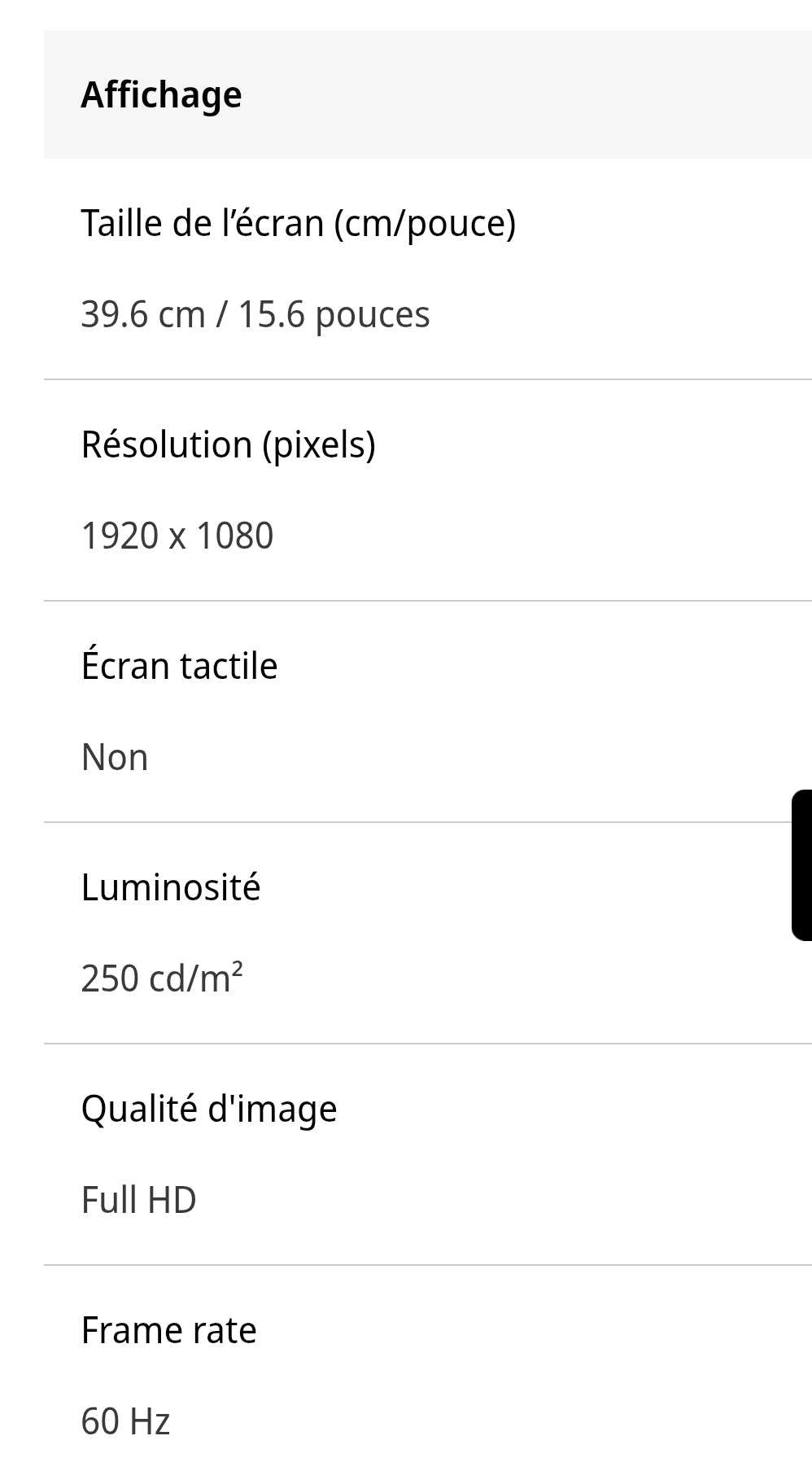Open the black side tab on the right edge
812x1484 pixels.
[x=802, y=865]
